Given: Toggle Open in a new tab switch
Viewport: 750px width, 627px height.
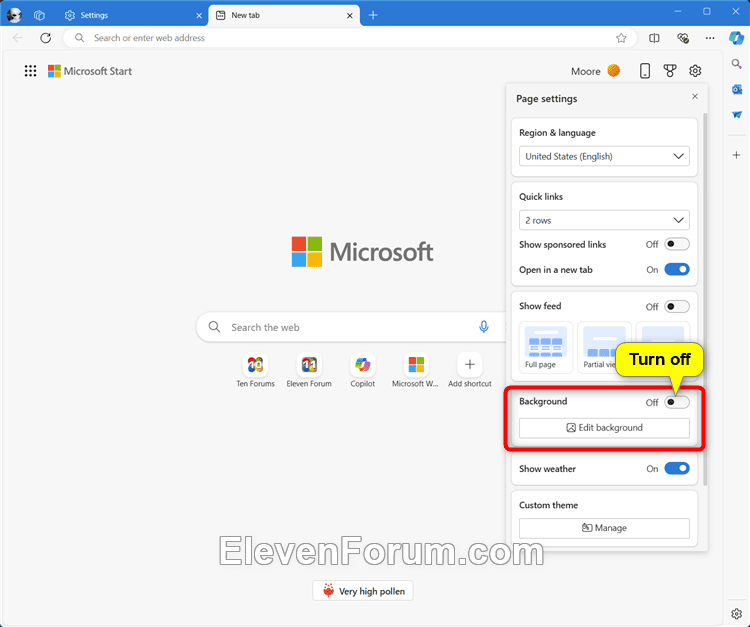Looking at the screenshot, I should point(677,270).
